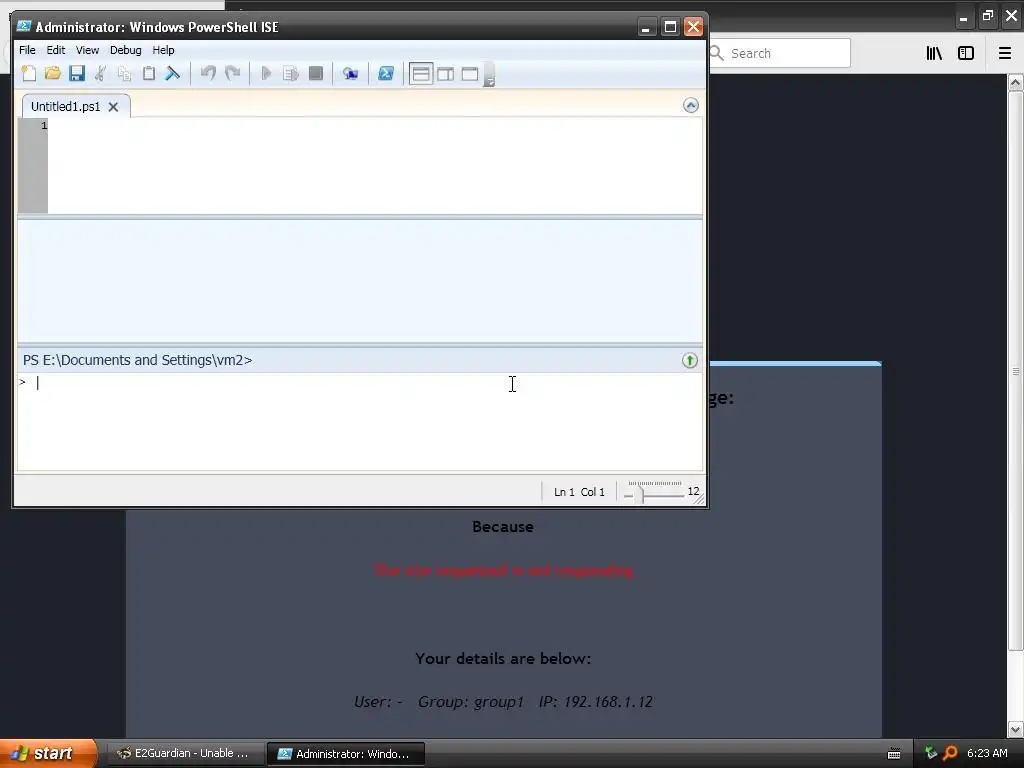The height and width of the screenshot is (768, 1024).
Task: Click the Run Selection icon
Action: click(291, 73)
